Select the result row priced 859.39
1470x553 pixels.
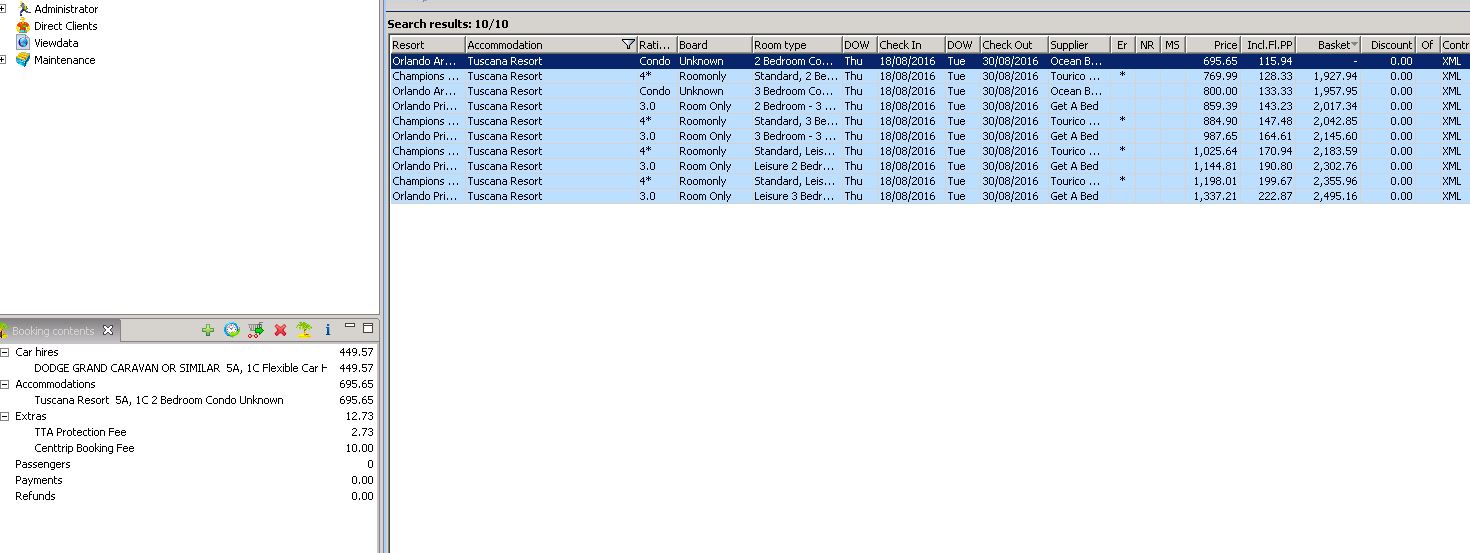click(929, 106)
